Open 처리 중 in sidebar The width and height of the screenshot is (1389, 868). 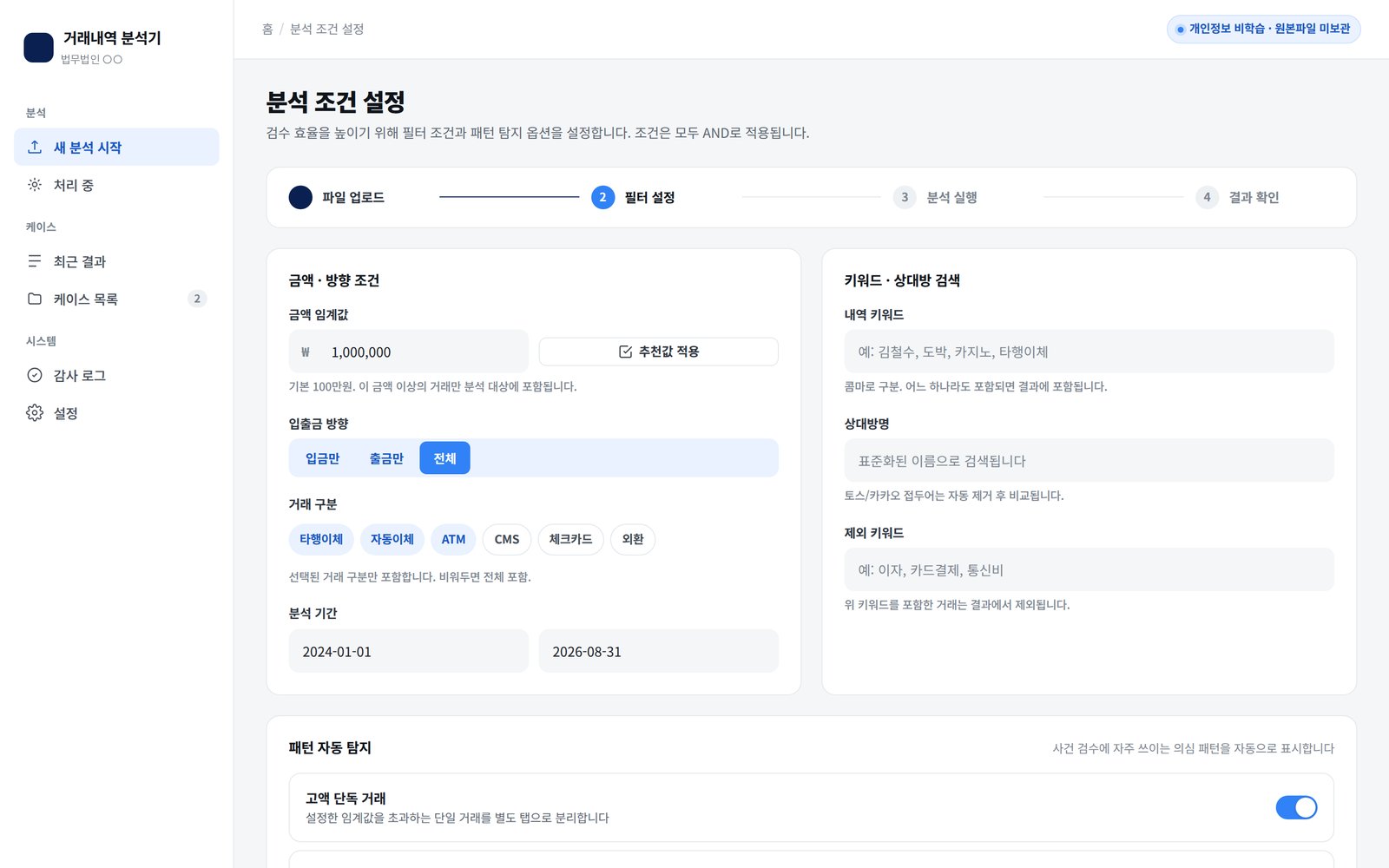(116, 185)
